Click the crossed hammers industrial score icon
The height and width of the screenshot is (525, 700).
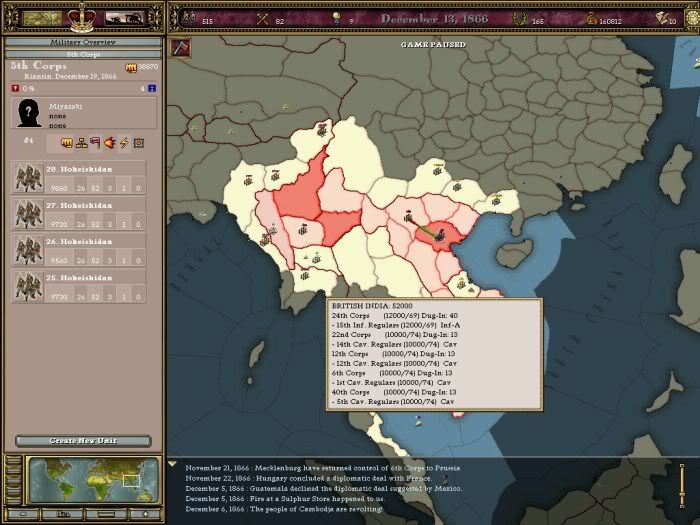262,19
